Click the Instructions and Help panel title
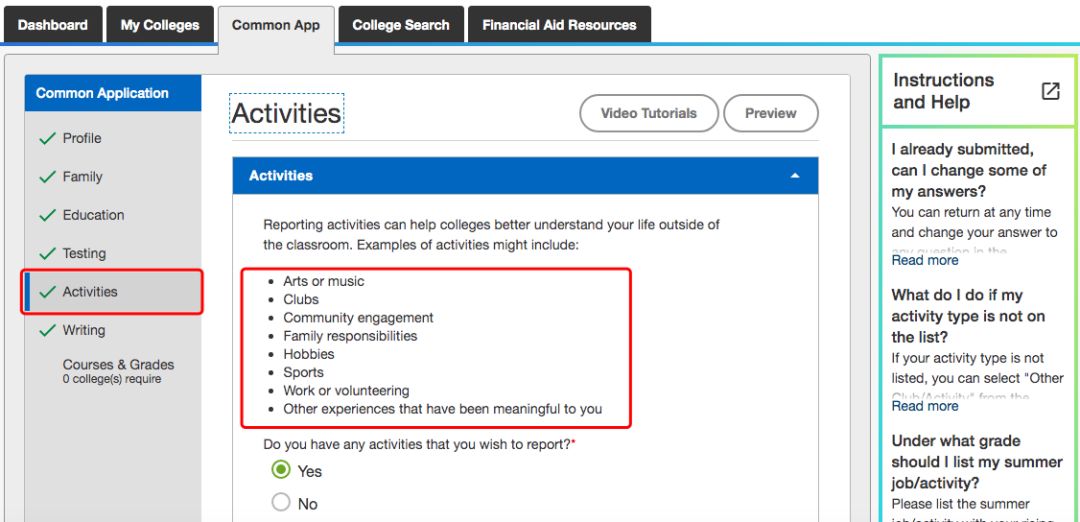Viewport: 1080px width, 522px height. pyautogui.click(x=944, y=91)
